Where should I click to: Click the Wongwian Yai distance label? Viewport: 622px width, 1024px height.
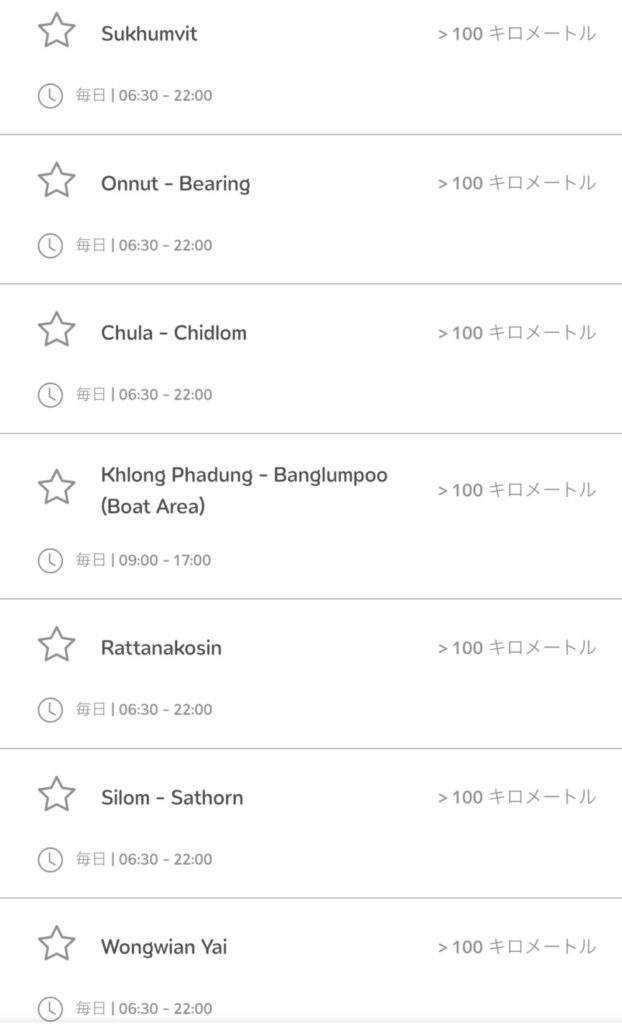point(516,946)
